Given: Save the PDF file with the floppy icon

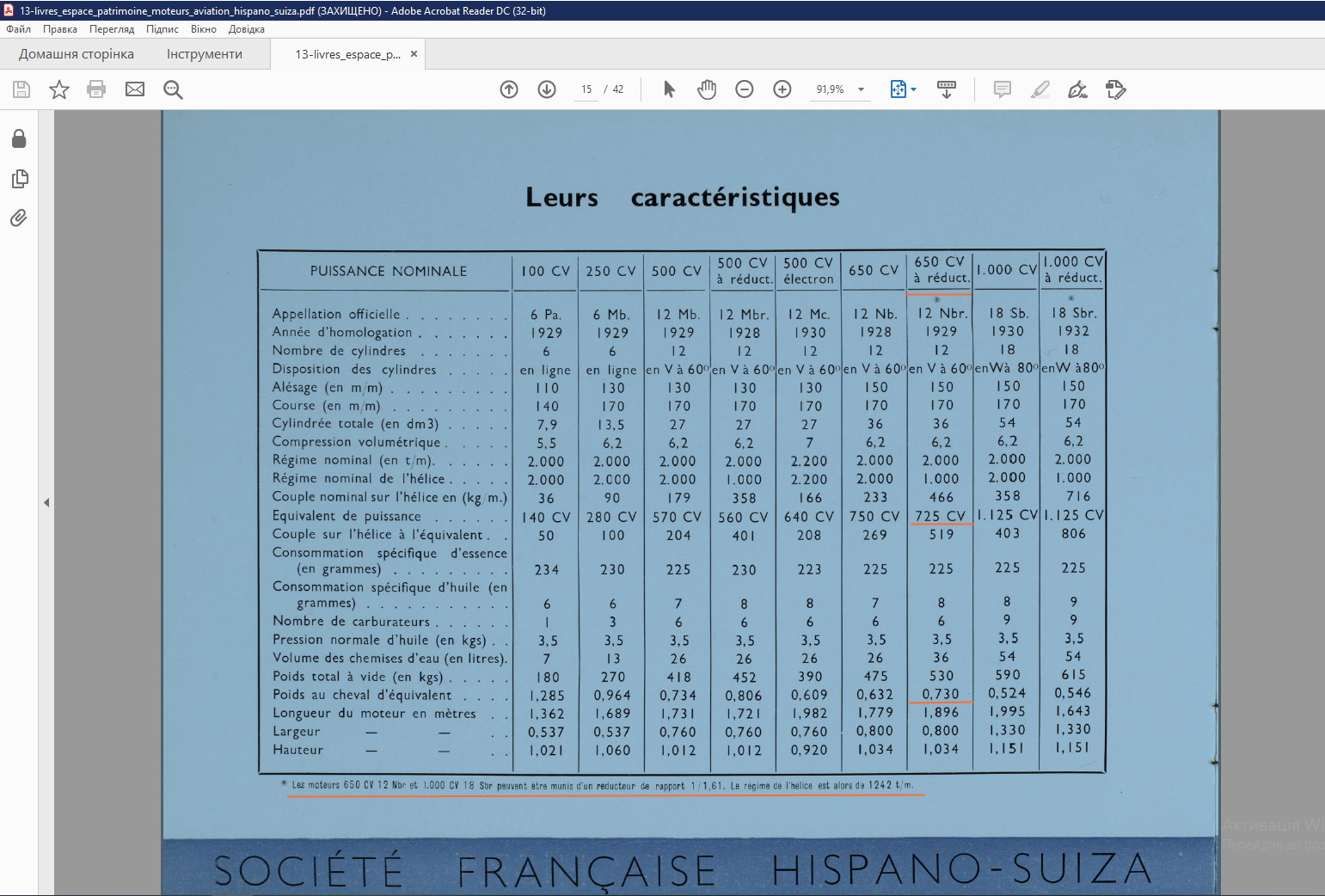Looking at the screenshot, I should pos(21,89).
